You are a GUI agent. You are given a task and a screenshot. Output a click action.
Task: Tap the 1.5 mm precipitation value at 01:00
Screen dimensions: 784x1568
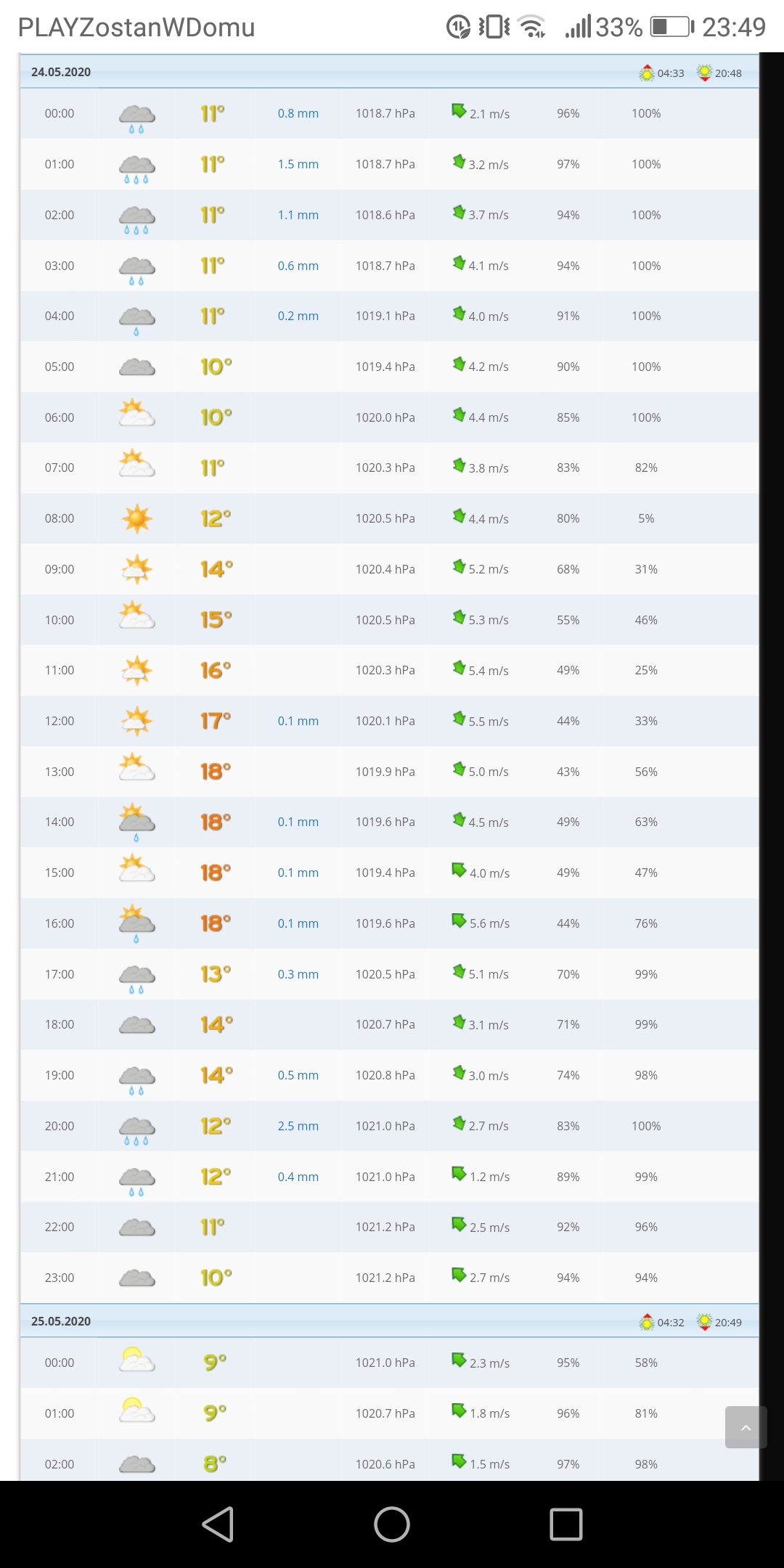click(298, 164)
